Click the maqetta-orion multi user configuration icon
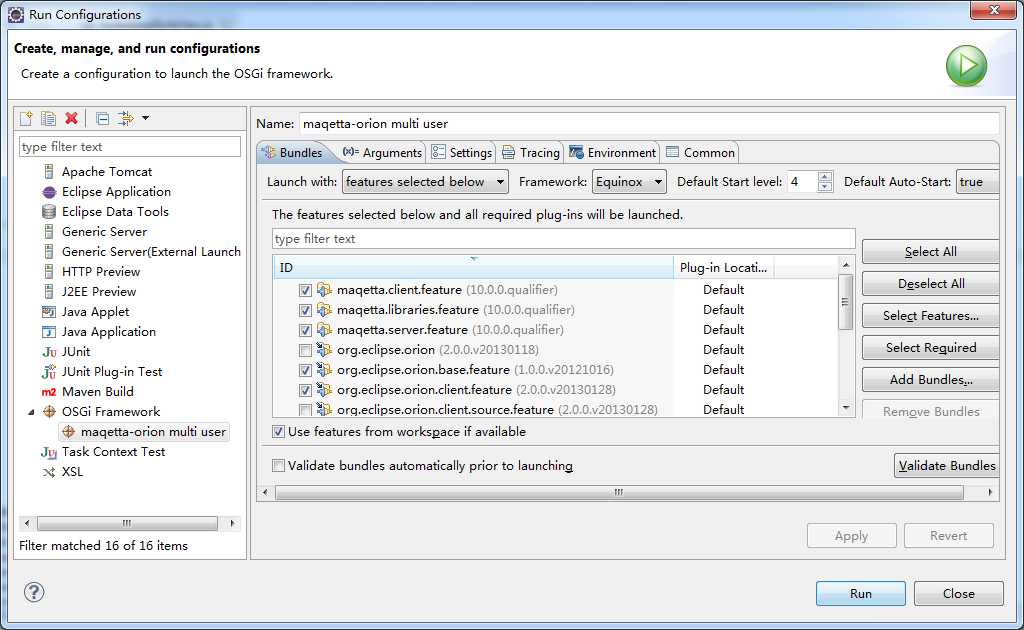Viewport: 1024px width, 630px height. (x=69, y=432)
